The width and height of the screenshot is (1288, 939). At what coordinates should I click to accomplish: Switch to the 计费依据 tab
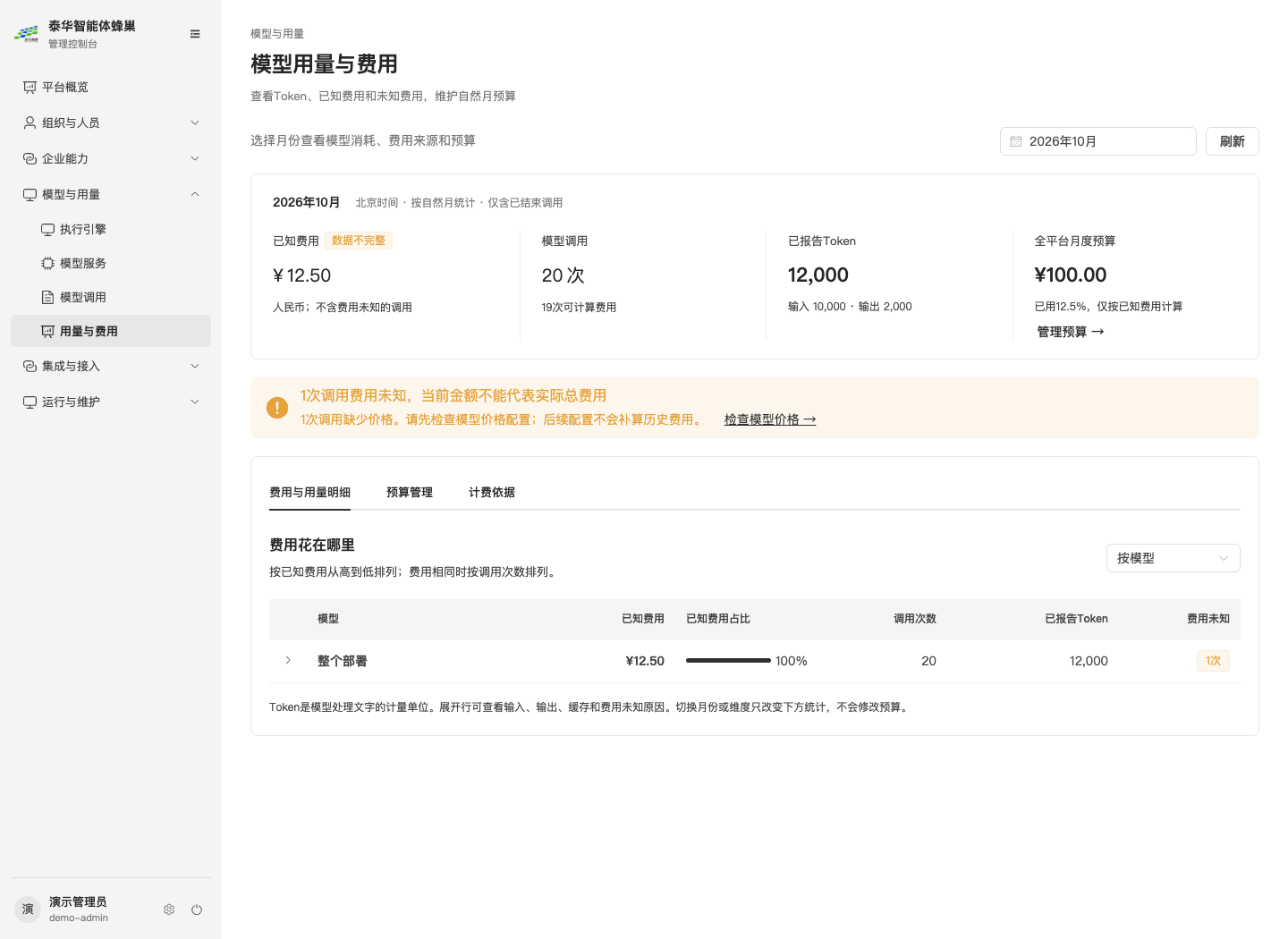coord(492,492)
